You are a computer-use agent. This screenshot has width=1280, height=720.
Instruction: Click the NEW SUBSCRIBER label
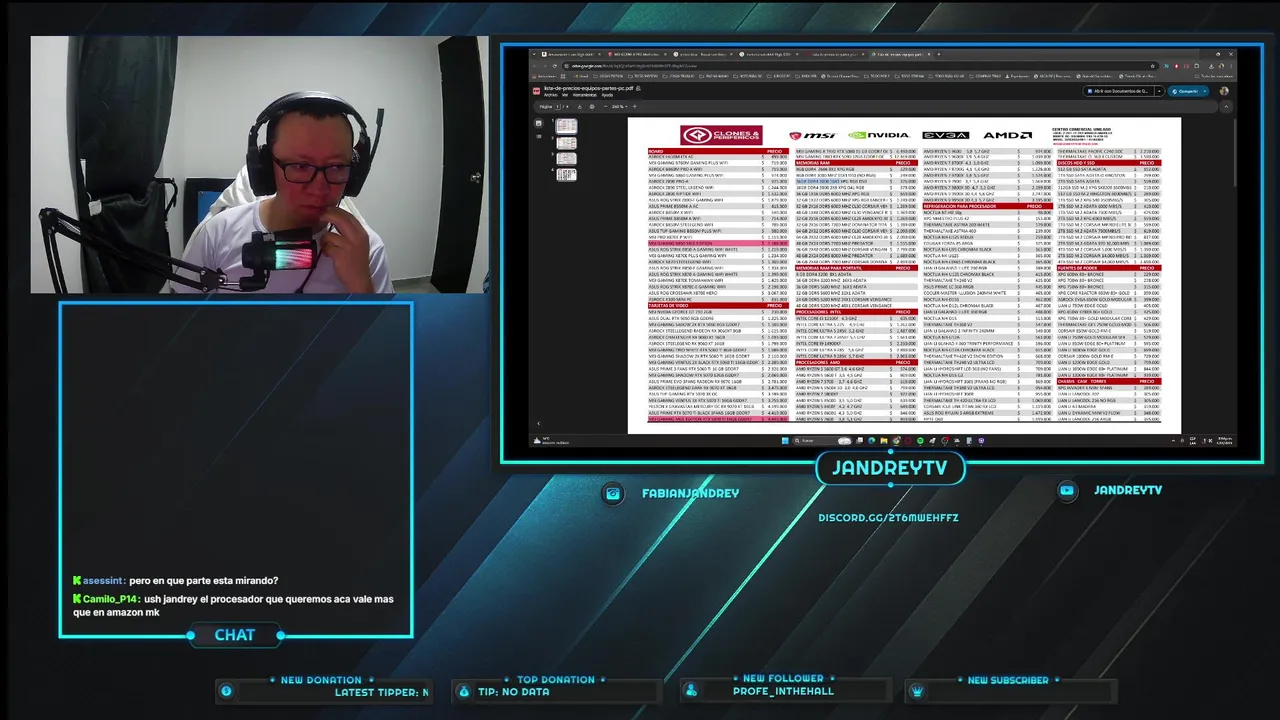[1008, 680]
